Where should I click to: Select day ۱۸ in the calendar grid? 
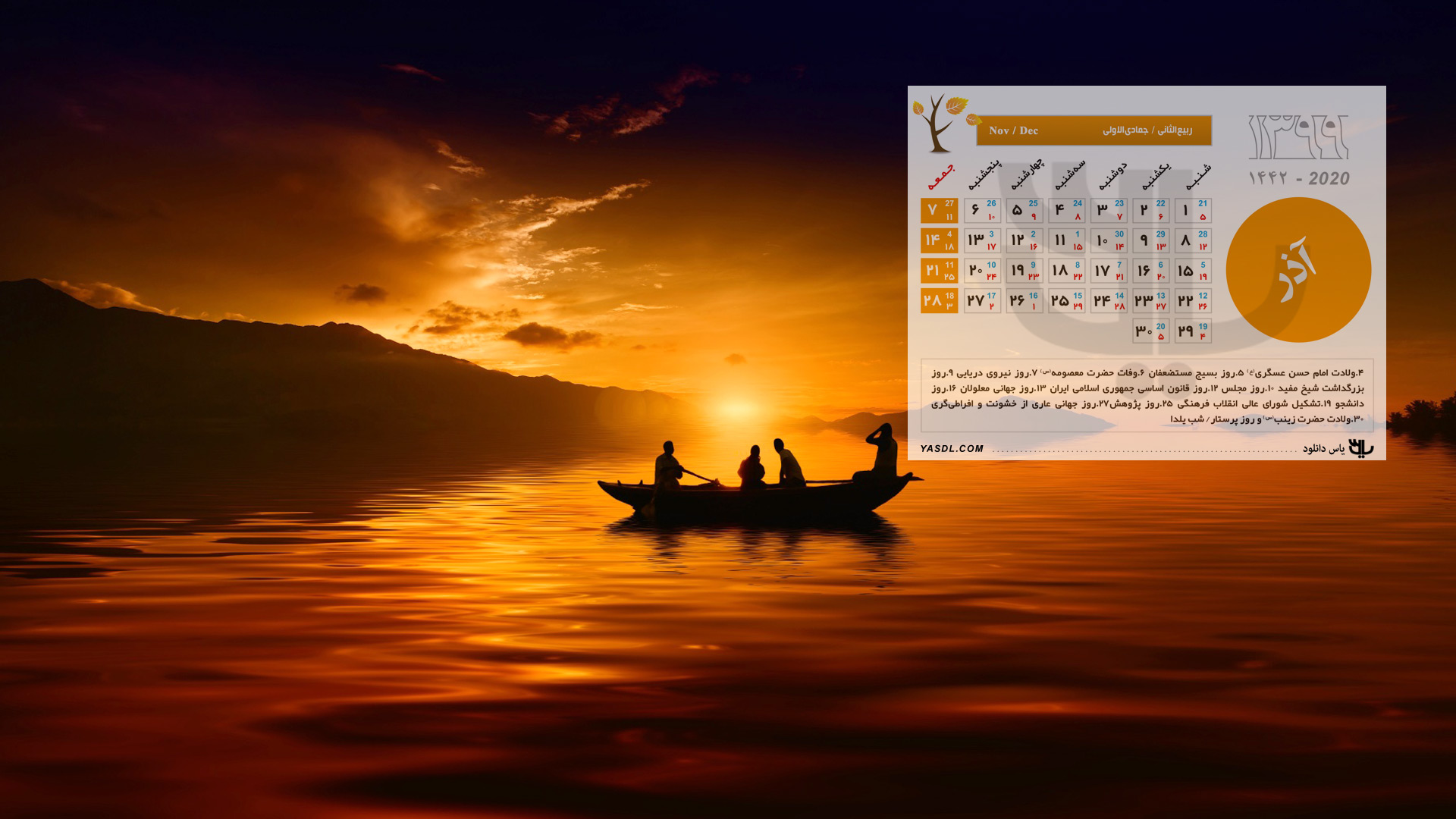1067,271
